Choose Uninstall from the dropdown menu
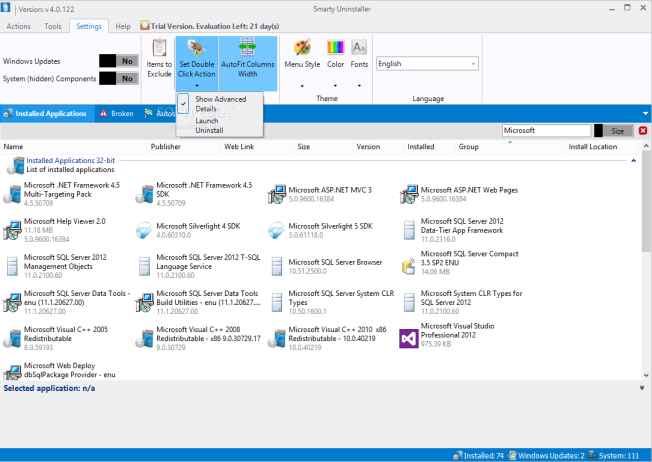This screenshot has height=462, width=652. point(209,131)
